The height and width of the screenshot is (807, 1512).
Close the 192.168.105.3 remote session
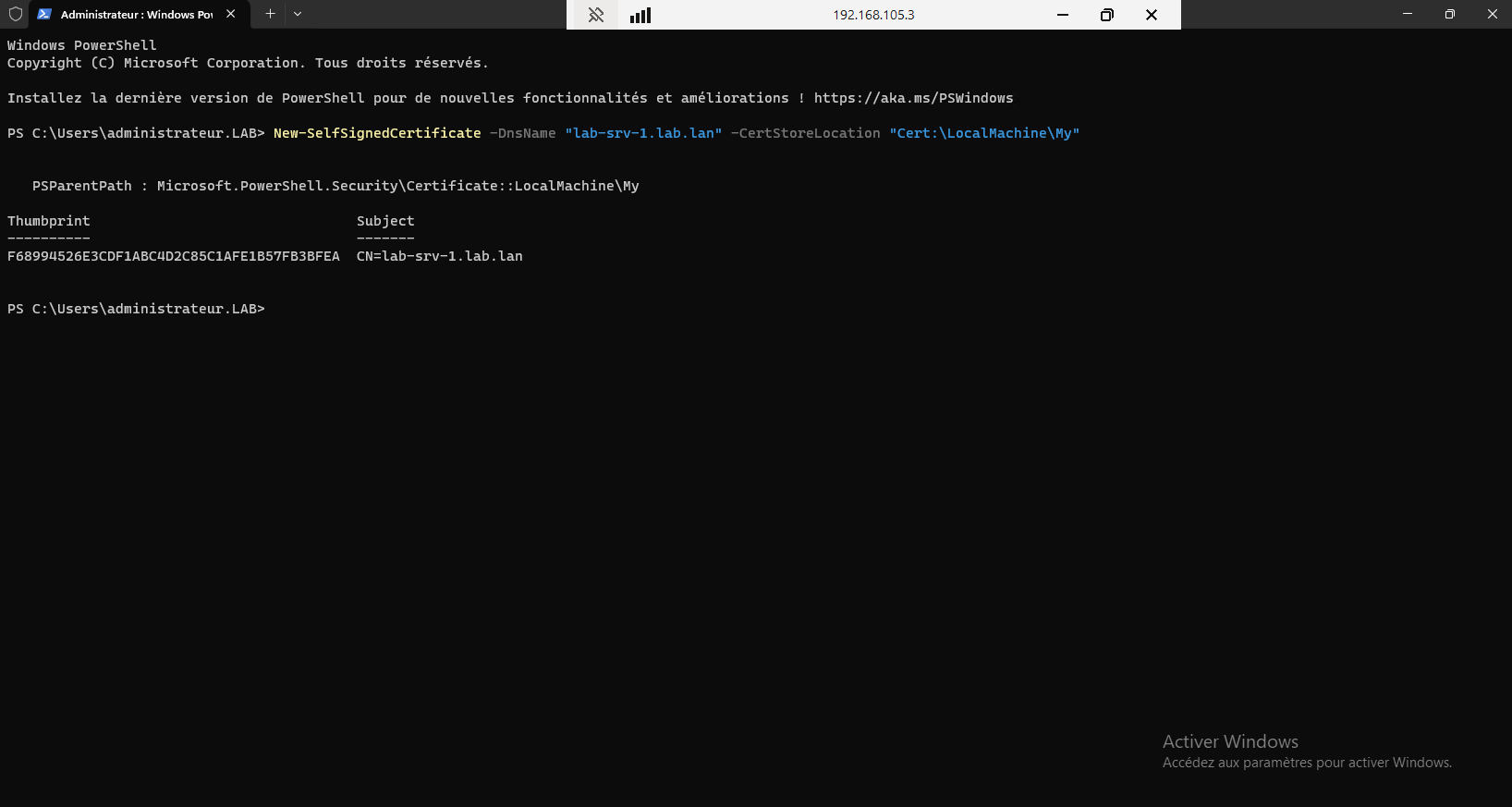[1152, 15]
